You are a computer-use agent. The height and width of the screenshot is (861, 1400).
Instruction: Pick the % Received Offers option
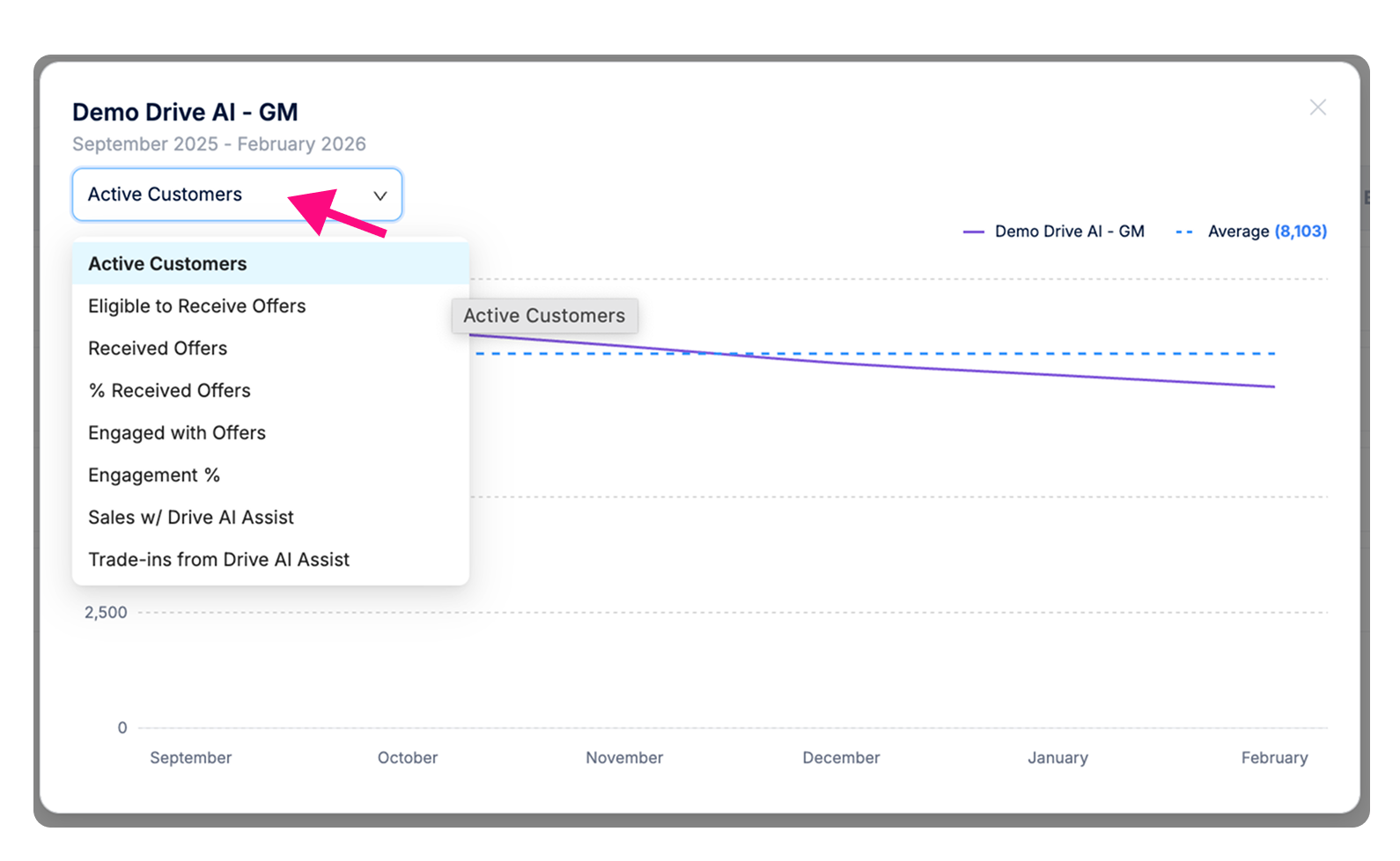point(169,391)
